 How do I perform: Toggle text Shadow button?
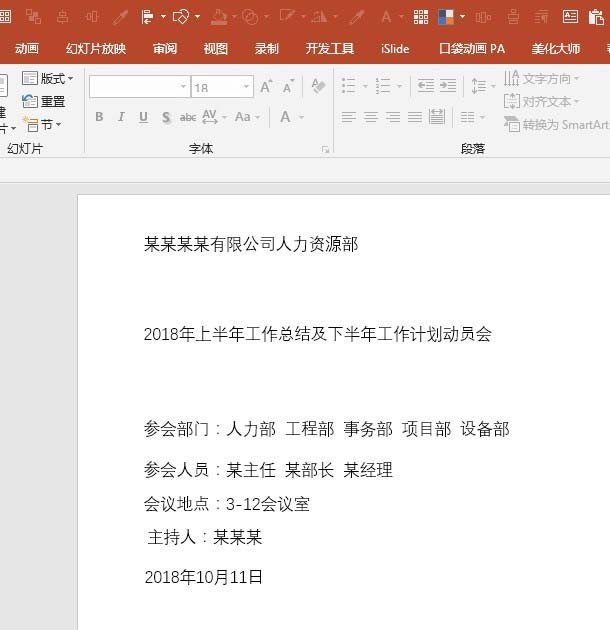click(x=166, y=117)
